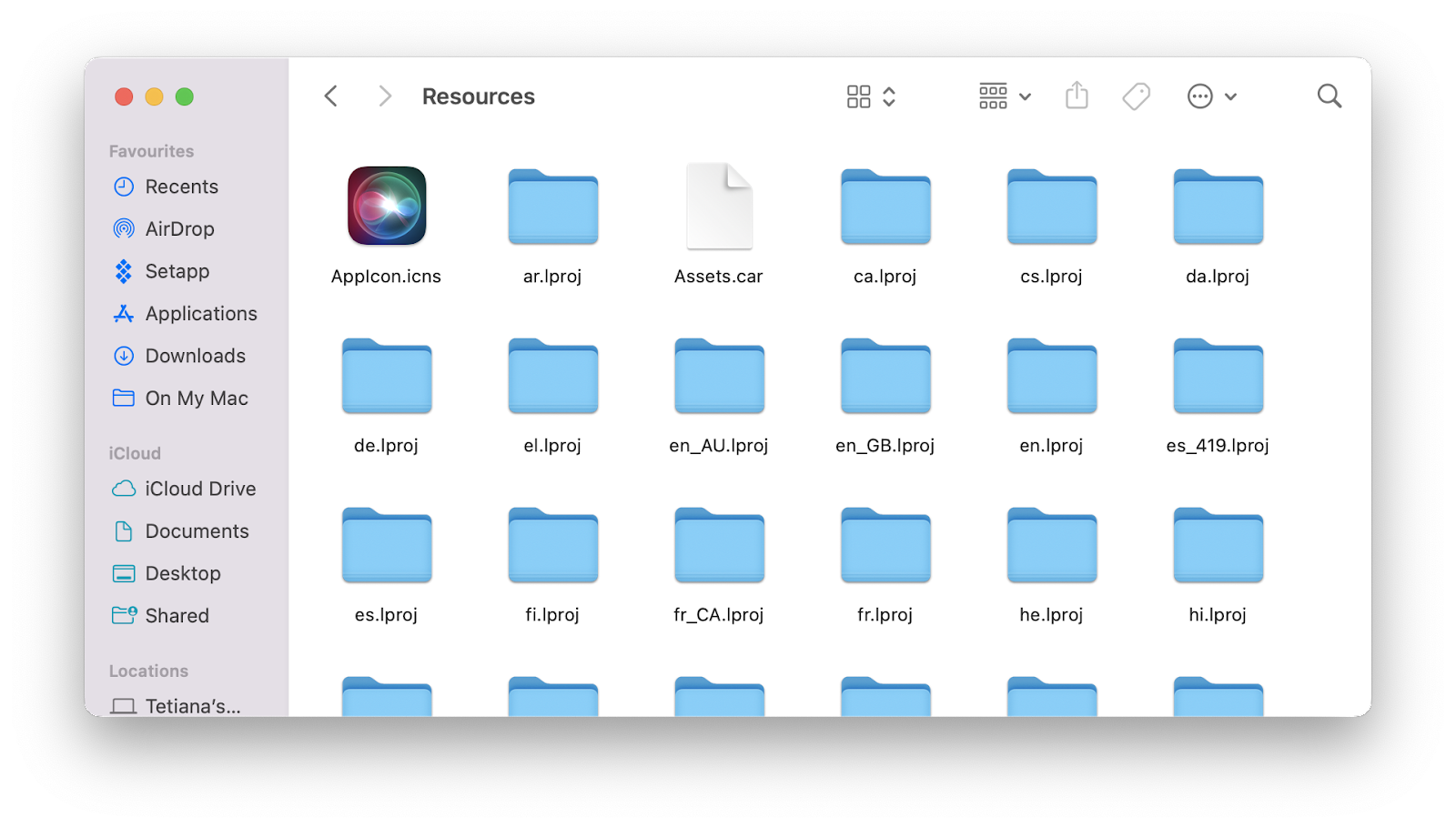Open the Desktop sidebar item

pos(183,573)
